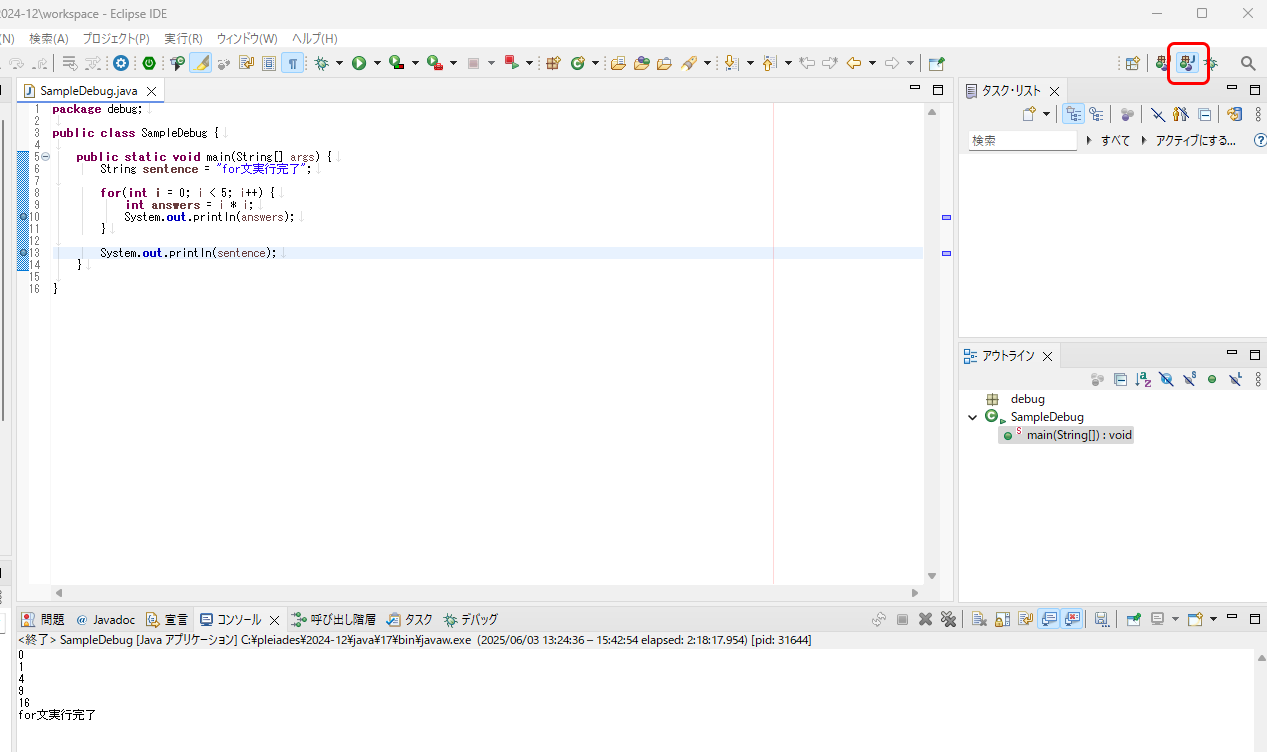Collapse all in task list toolbar
This screenshot has height=753, width=1267.
coord(1205,115)
